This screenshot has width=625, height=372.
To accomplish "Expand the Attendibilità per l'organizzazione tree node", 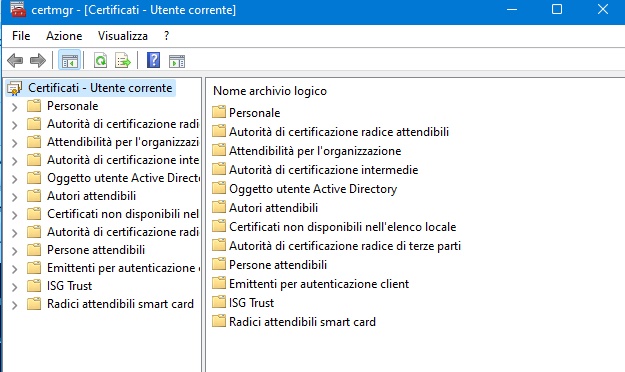I will 15,143.
